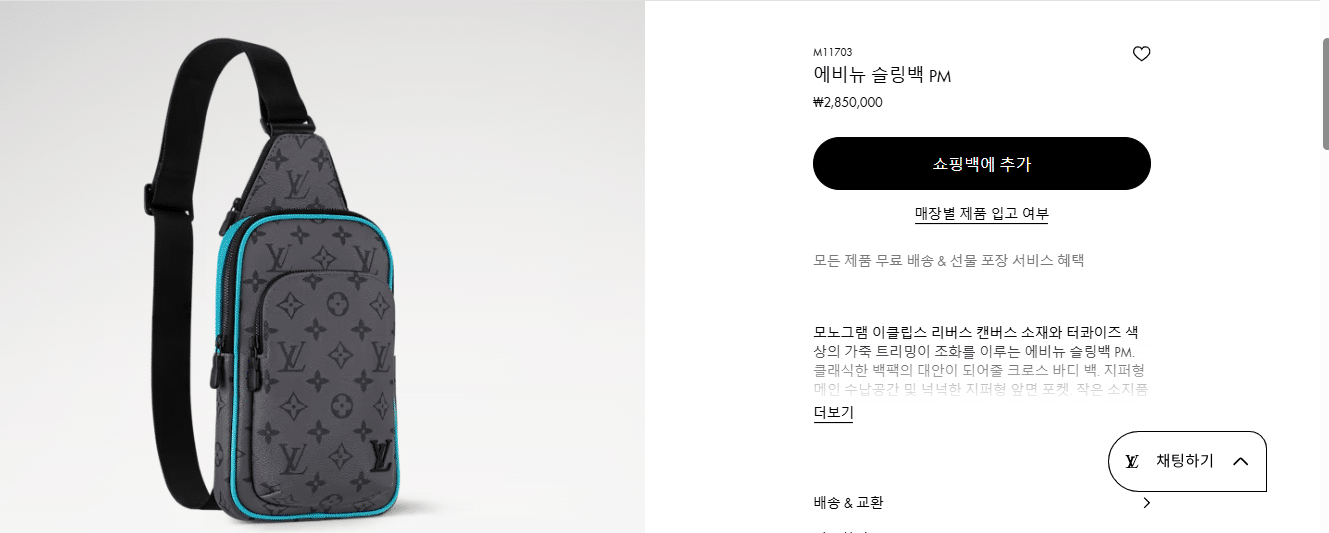
Task: Select the 배송 & 교환 section label
Action: [849, 503]
